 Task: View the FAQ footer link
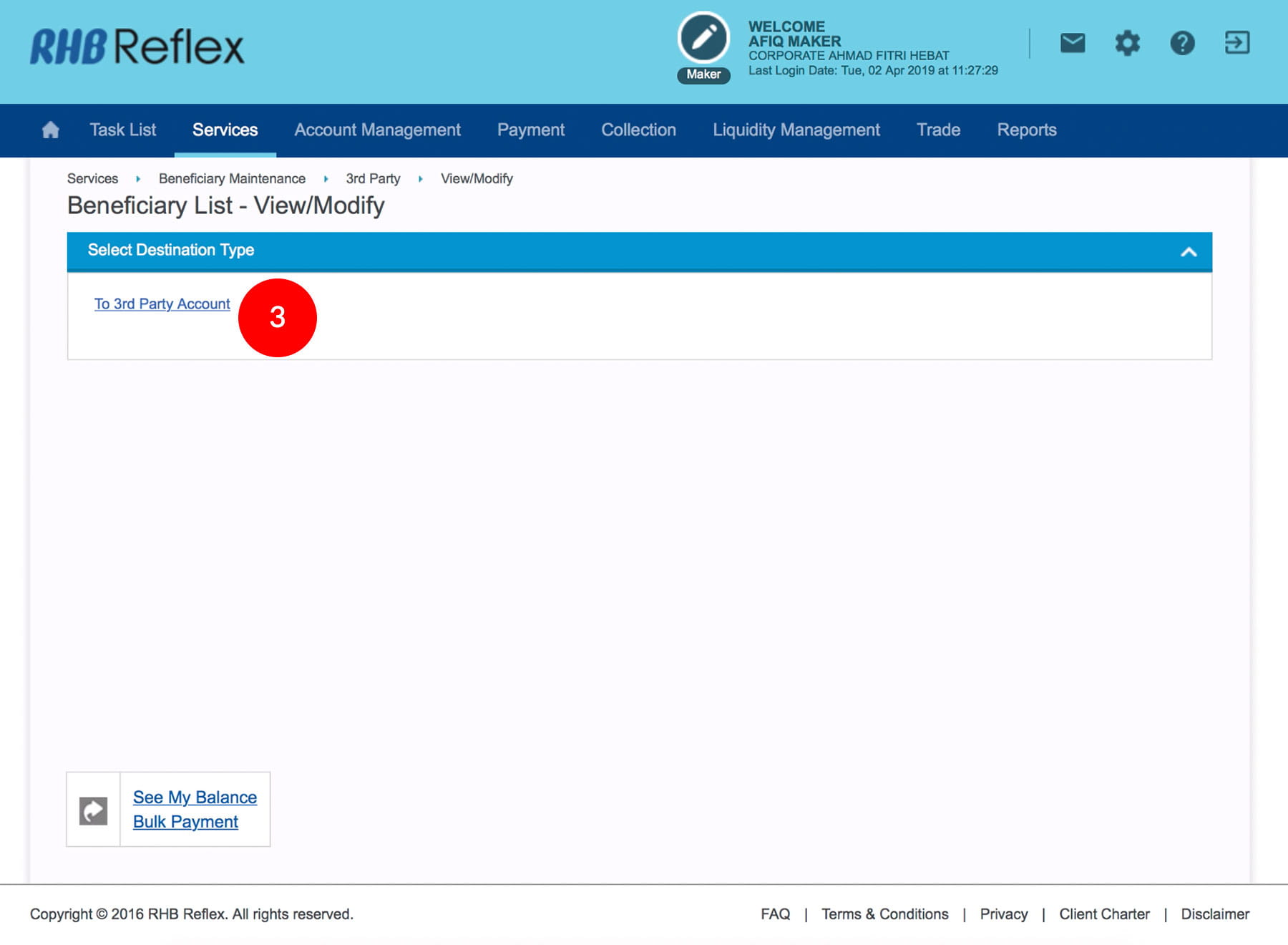(775, 914)
